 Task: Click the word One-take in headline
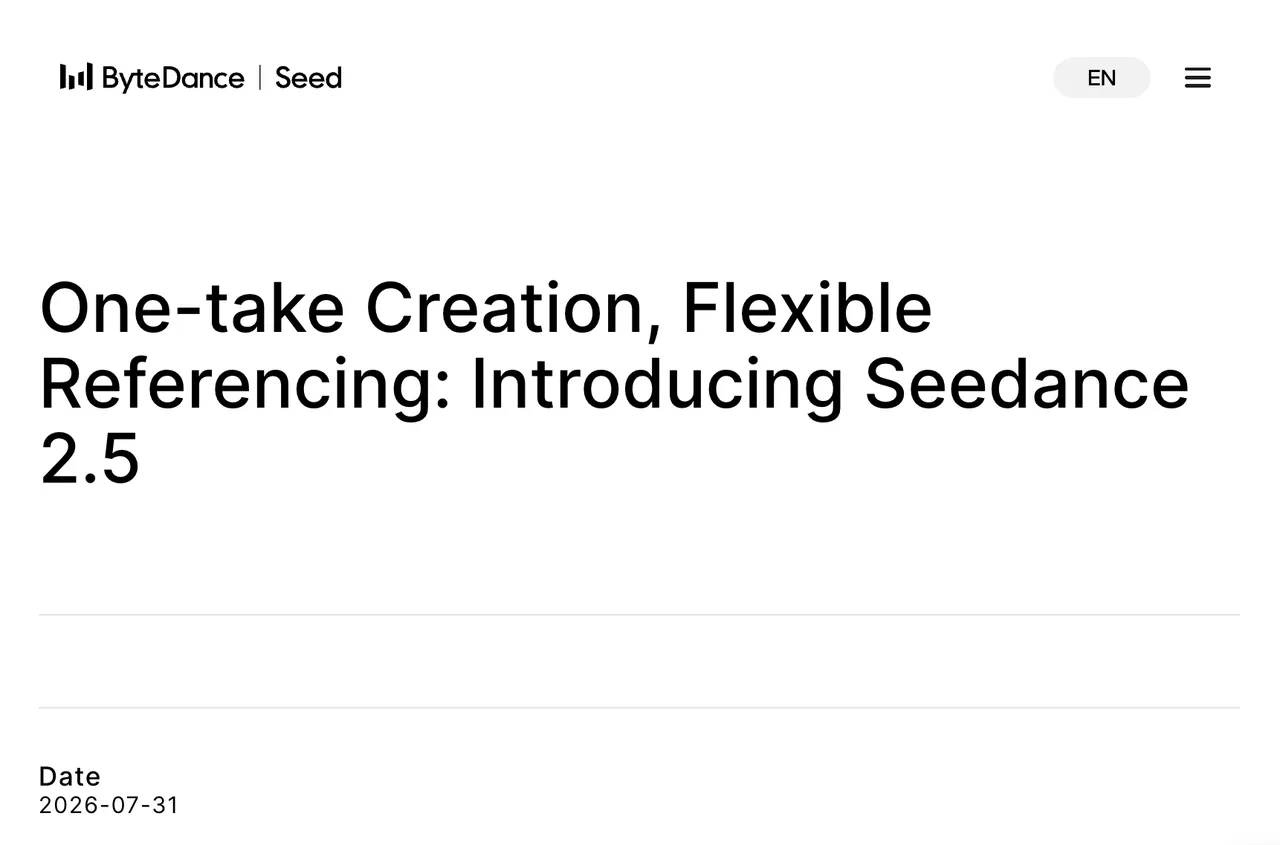coord(192,307)
